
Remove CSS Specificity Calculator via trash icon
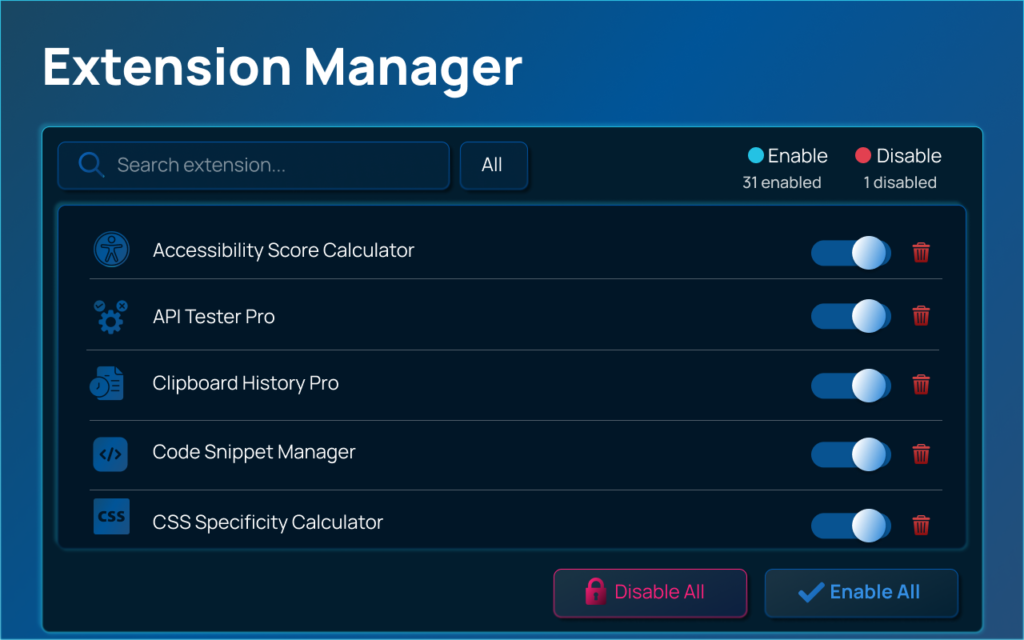tap(921, 524)
